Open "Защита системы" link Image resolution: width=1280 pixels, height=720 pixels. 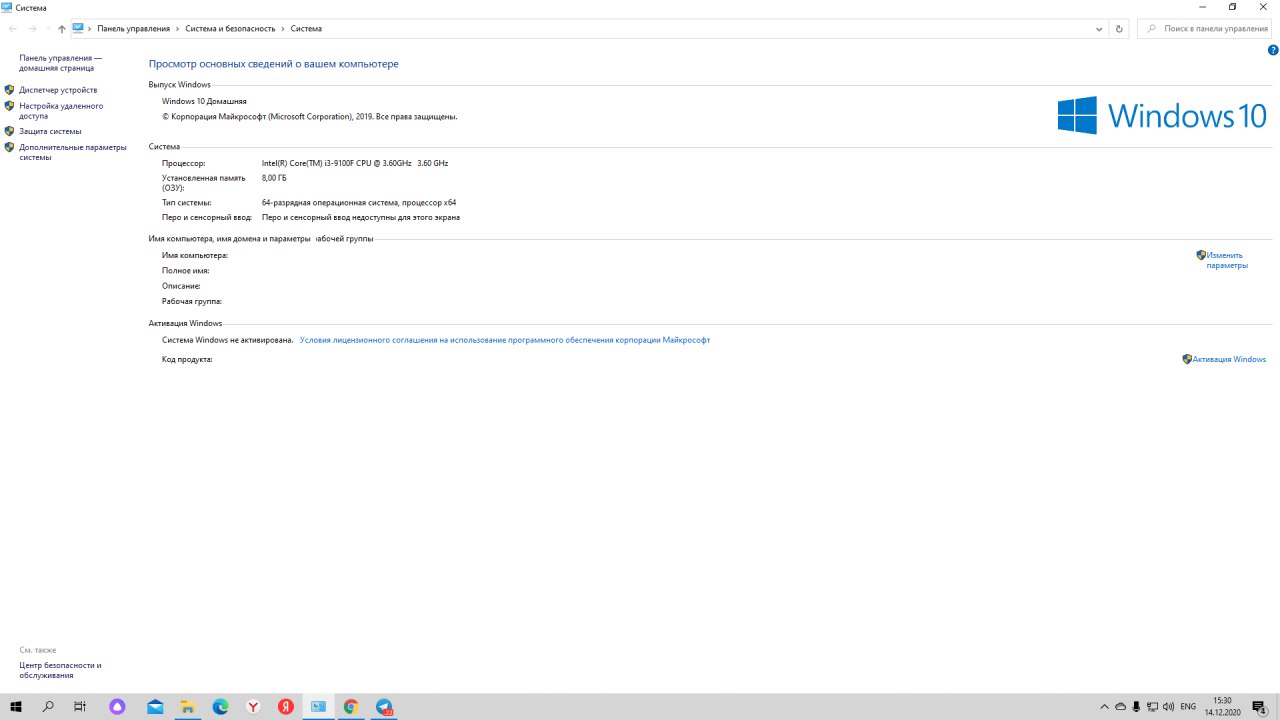tap(50, 131)
